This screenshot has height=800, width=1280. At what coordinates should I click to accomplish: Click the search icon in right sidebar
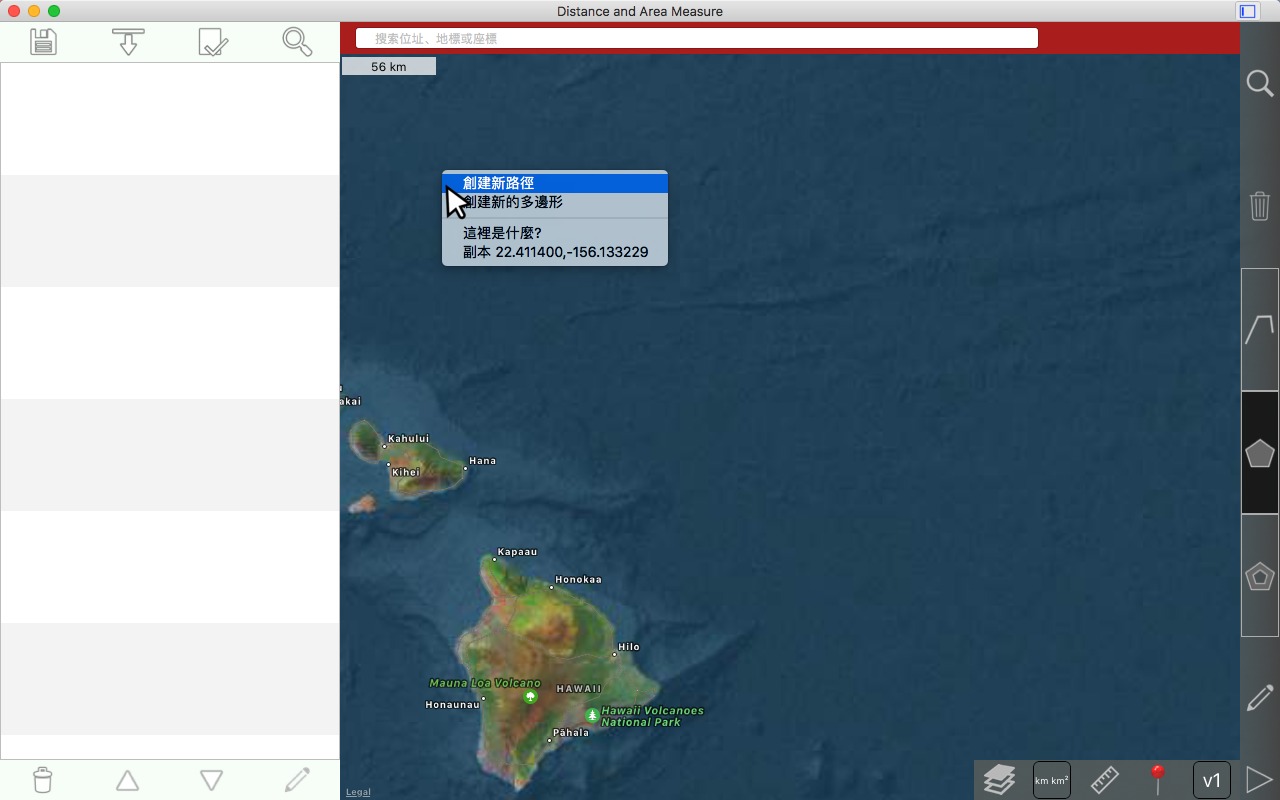pos(1259,83)
